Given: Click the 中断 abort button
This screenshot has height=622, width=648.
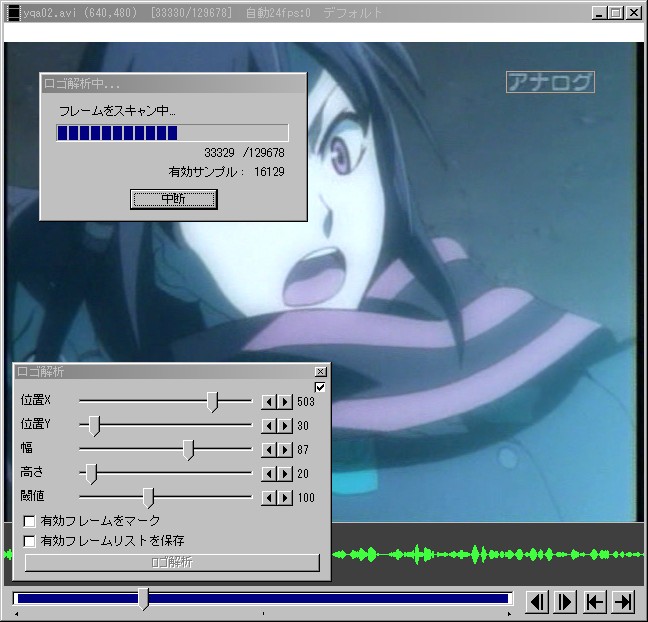Looking at the screenshot, I should click(x=174, y=199).
